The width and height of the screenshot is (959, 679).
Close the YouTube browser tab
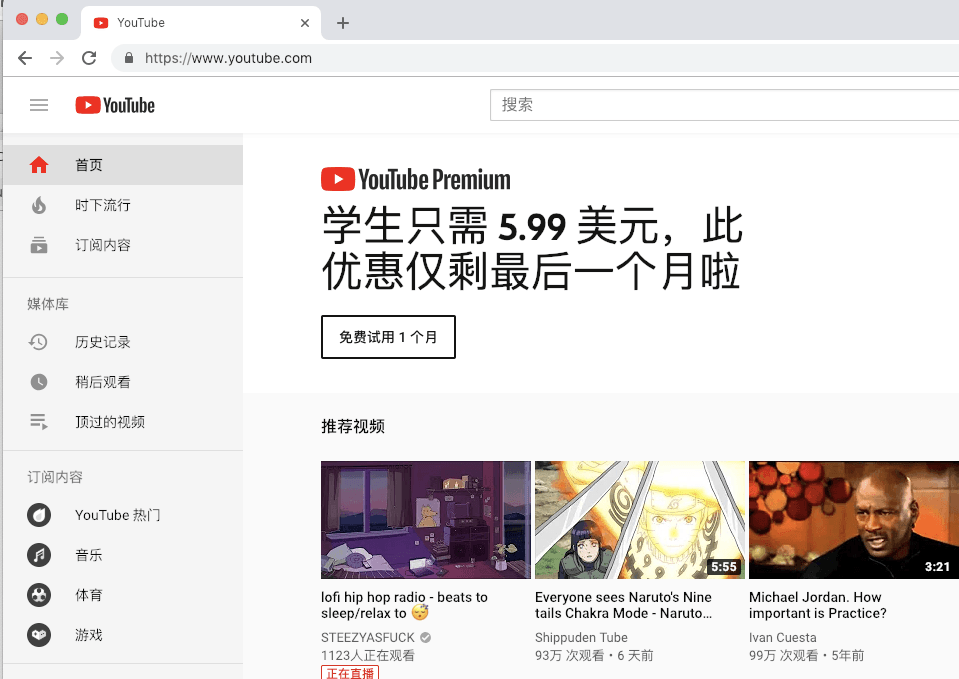tap(305, 23)
